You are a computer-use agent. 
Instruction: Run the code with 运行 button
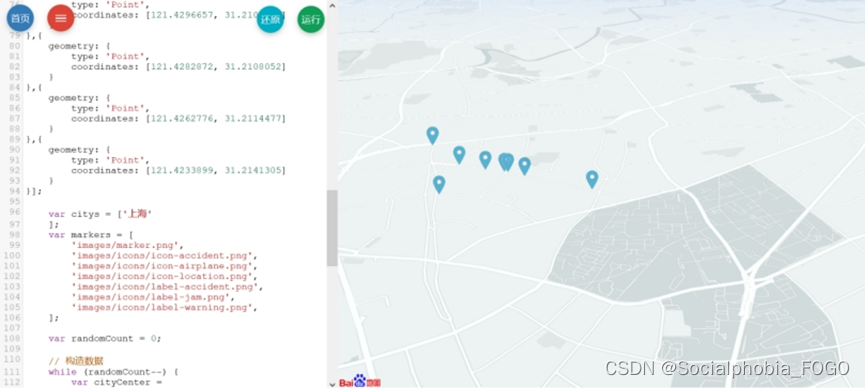click(x=311, y=19)
